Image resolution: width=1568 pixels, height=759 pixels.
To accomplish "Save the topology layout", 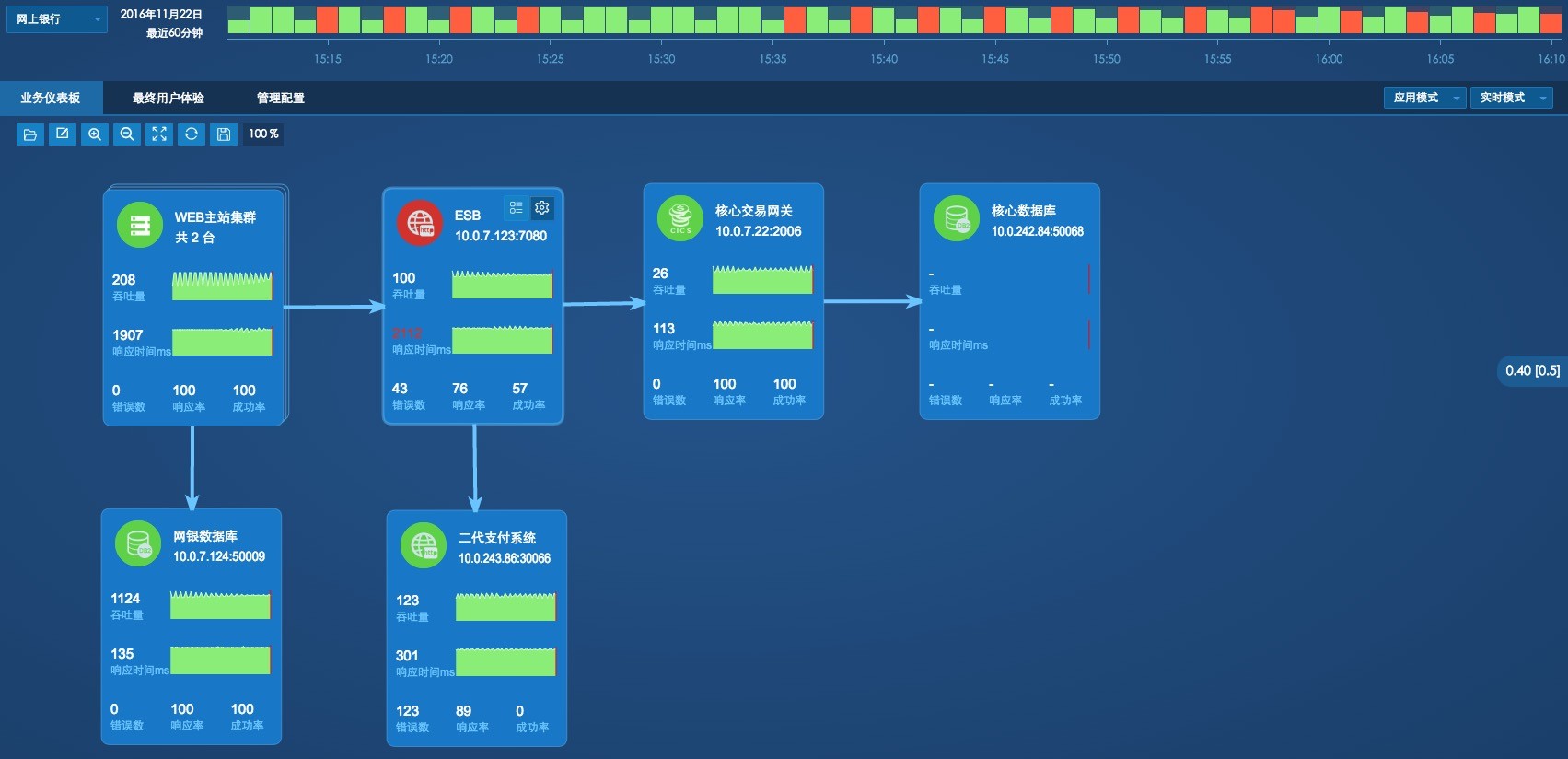I will (x=224, y=134).
